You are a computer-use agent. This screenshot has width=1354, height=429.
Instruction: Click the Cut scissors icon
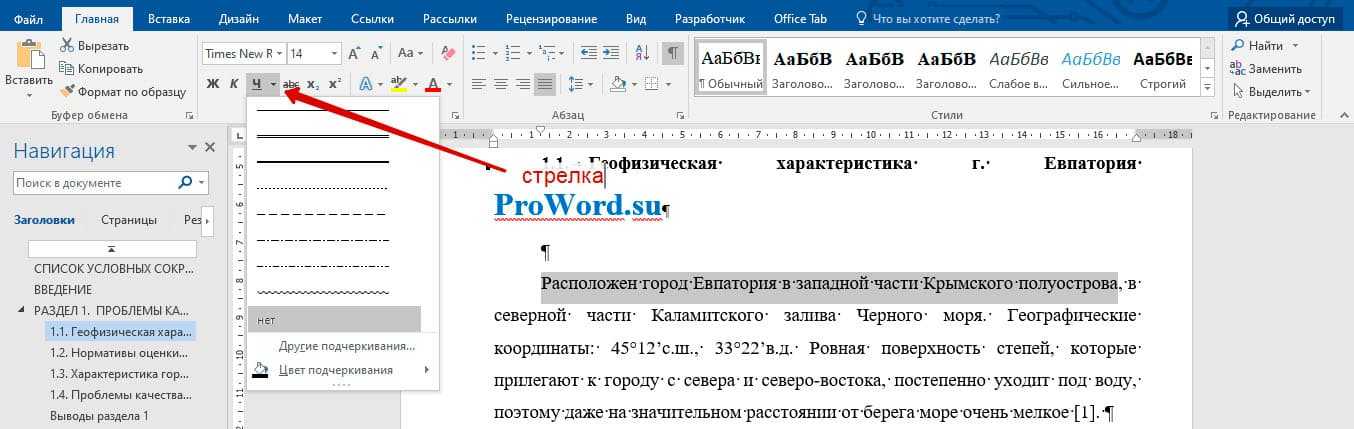pyautogui.click(x=69, y=45)
